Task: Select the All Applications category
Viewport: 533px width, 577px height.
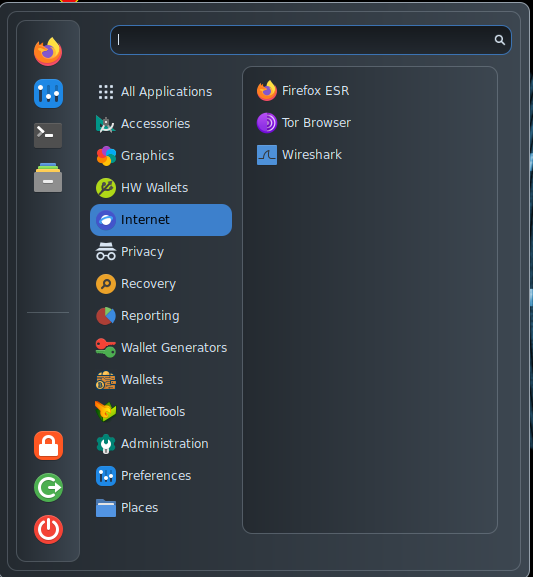Action: pyautogui.click(x=161, y=92)
